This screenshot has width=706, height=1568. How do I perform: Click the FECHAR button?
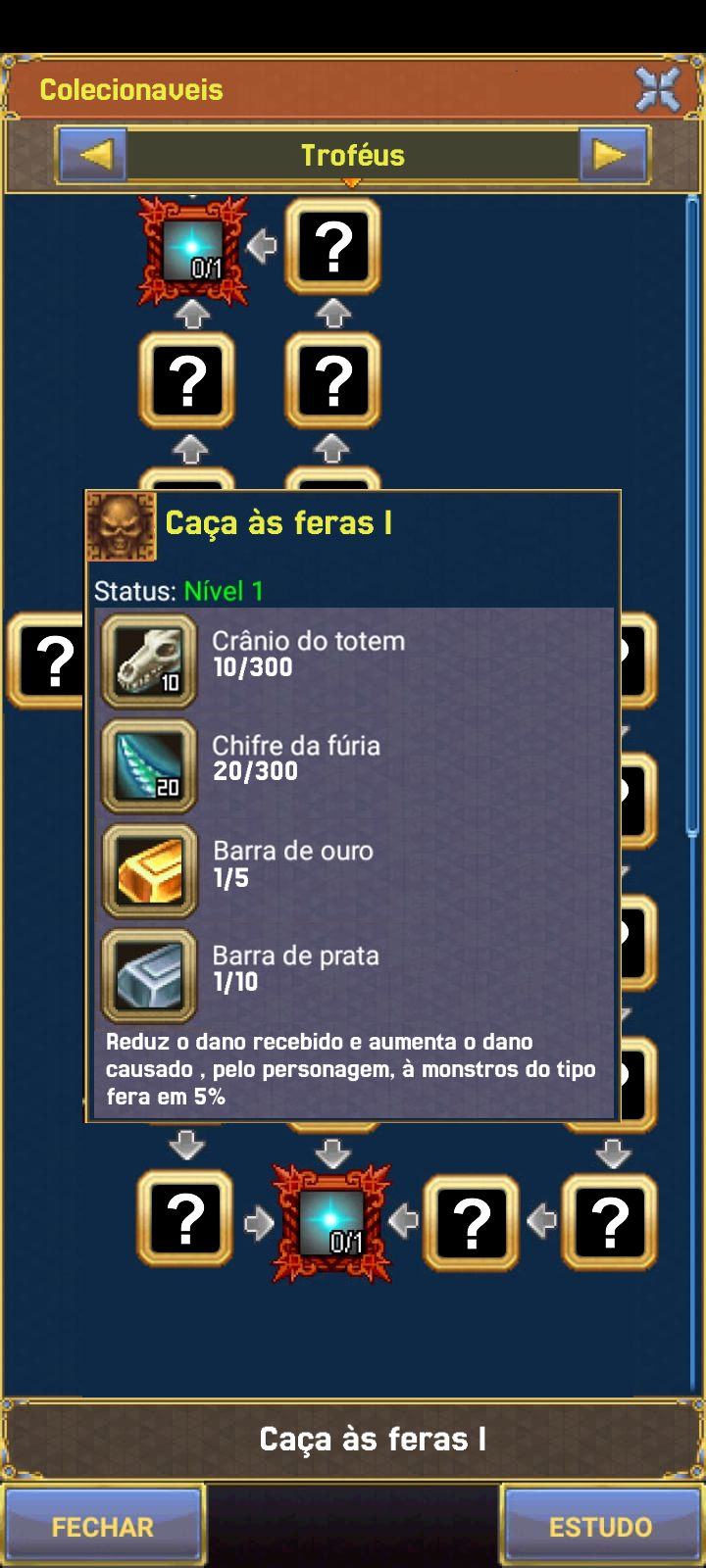click(103, 1526)
